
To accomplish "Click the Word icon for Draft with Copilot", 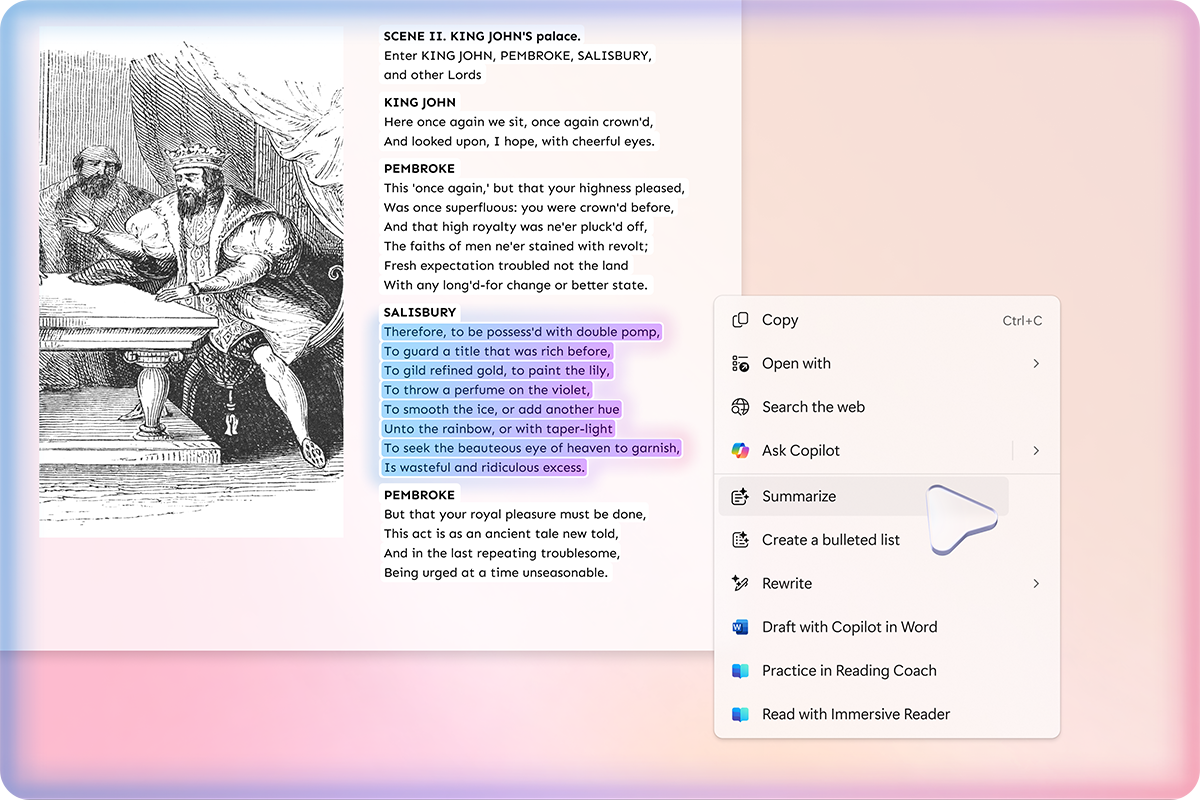I will pyautogui.click(x=740, y=627).
